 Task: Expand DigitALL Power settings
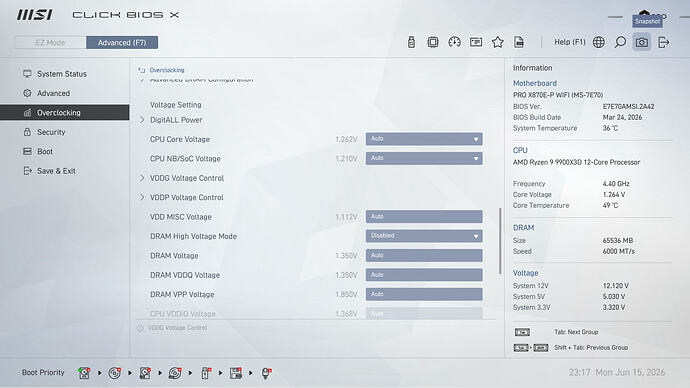pyautogui.click(x=176, y=120)
